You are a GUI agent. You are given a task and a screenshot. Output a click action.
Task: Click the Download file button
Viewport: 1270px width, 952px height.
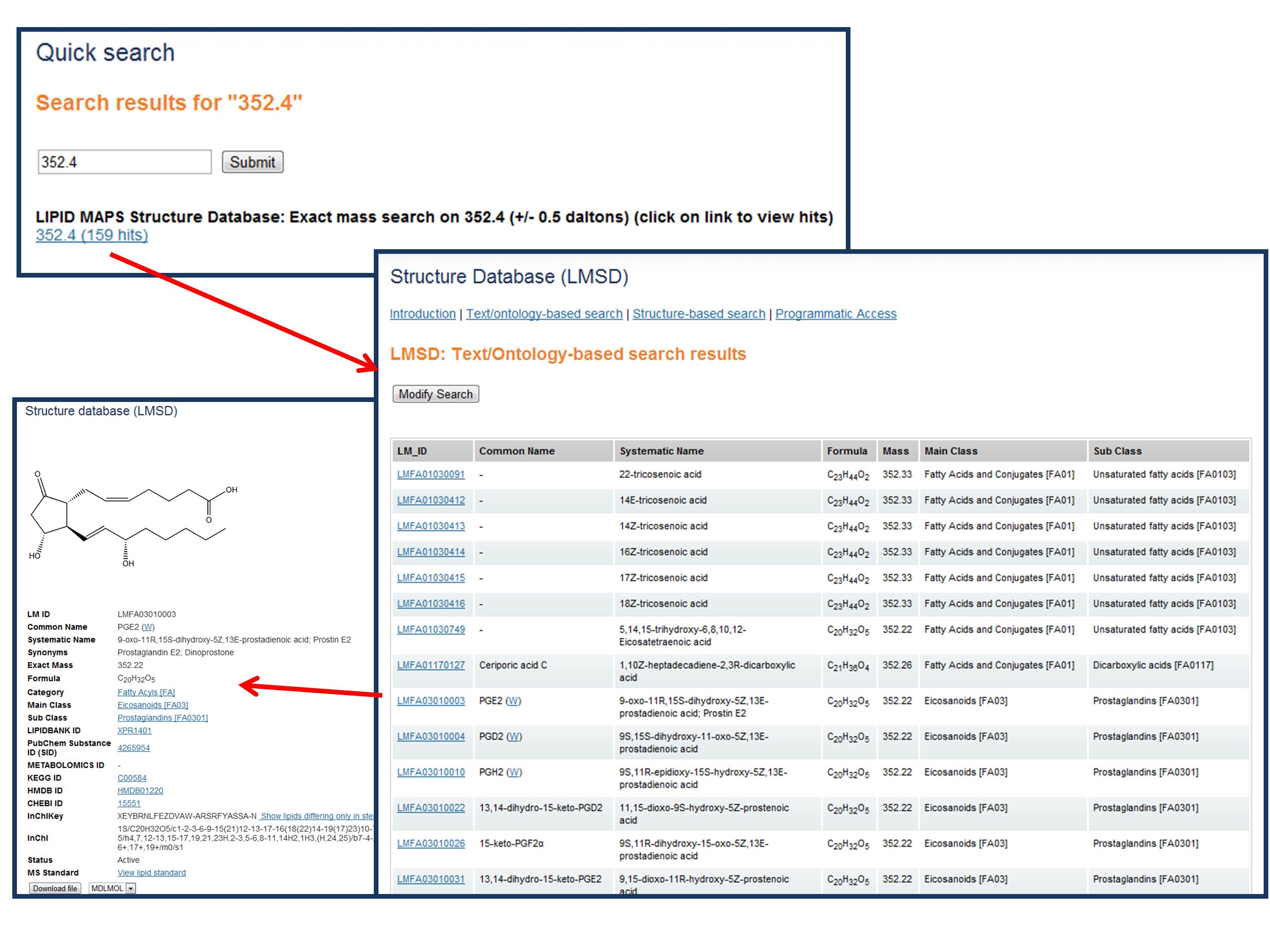[55, 888]
